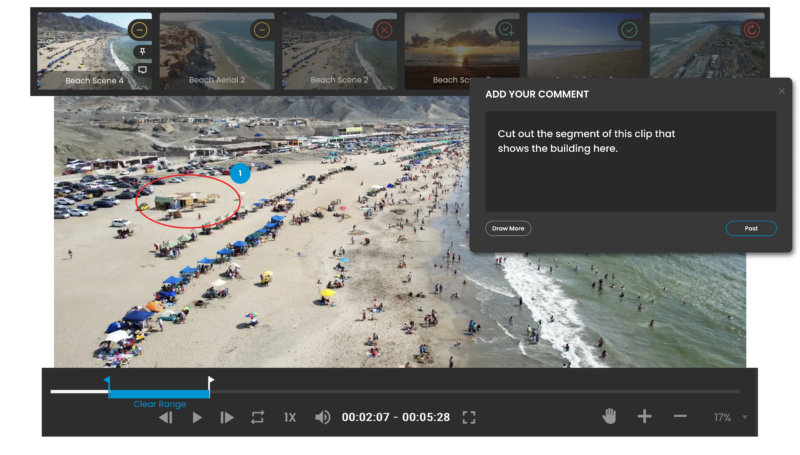The width and height of the screenshot is (800, 455).
Task: Post the comment
Action: coord(751,229)
